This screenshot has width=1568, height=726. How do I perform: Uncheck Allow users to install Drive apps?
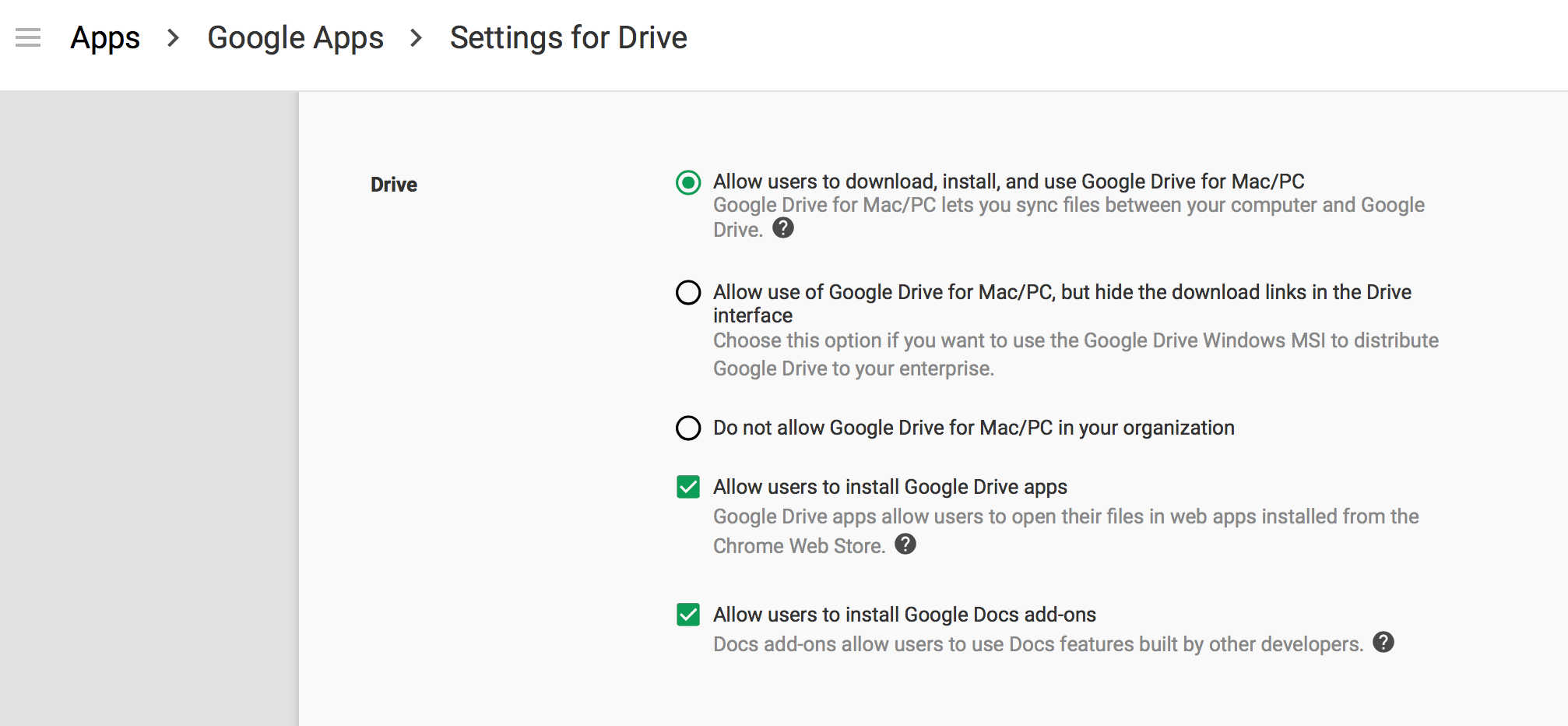688,487
